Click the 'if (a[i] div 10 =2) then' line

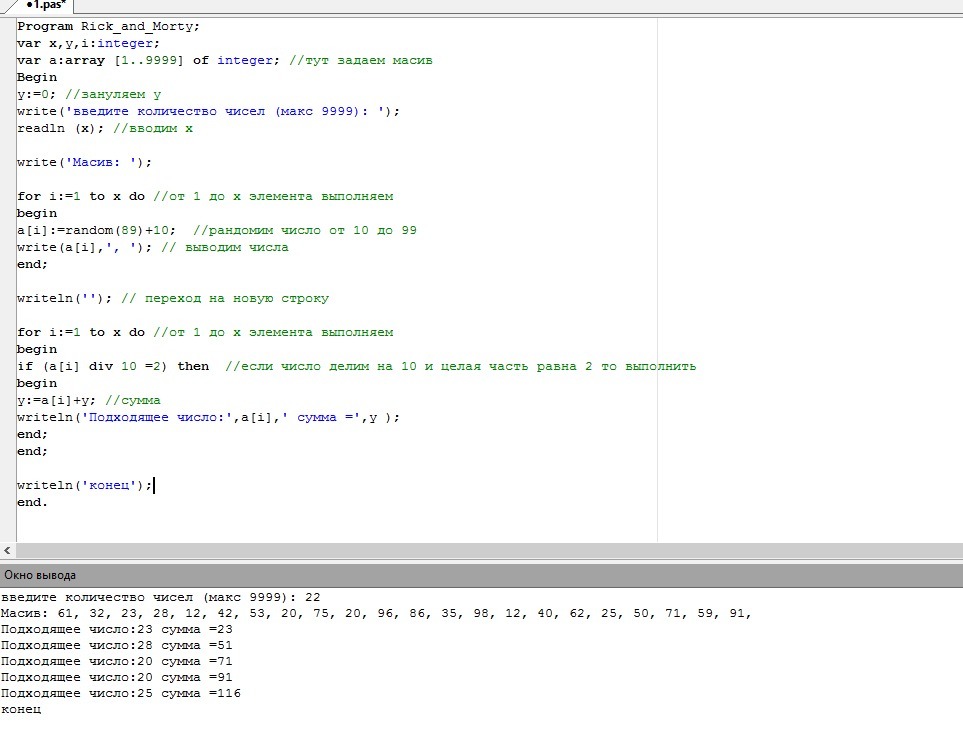pos(357,367)
